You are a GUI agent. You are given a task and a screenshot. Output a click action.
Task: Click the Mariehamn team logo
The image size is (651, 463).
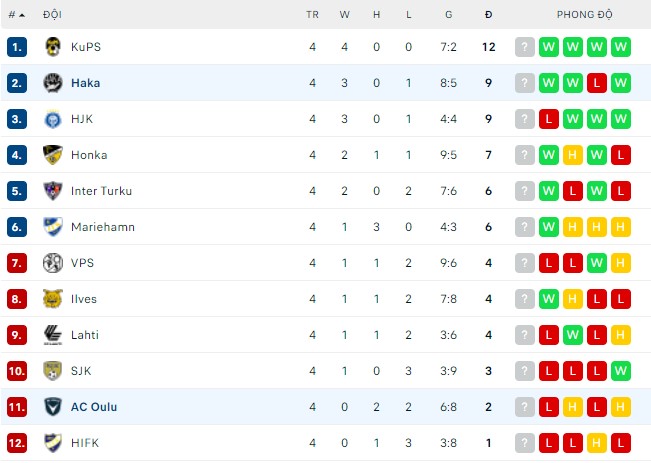point(53,227)
